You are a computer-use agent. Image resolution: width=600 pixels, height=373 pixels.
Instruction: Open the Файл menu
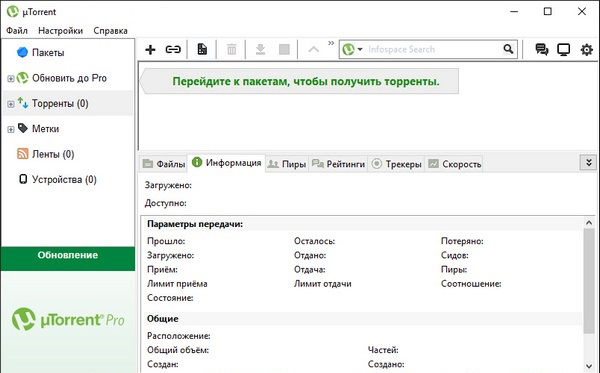click(x=17, y=31)
